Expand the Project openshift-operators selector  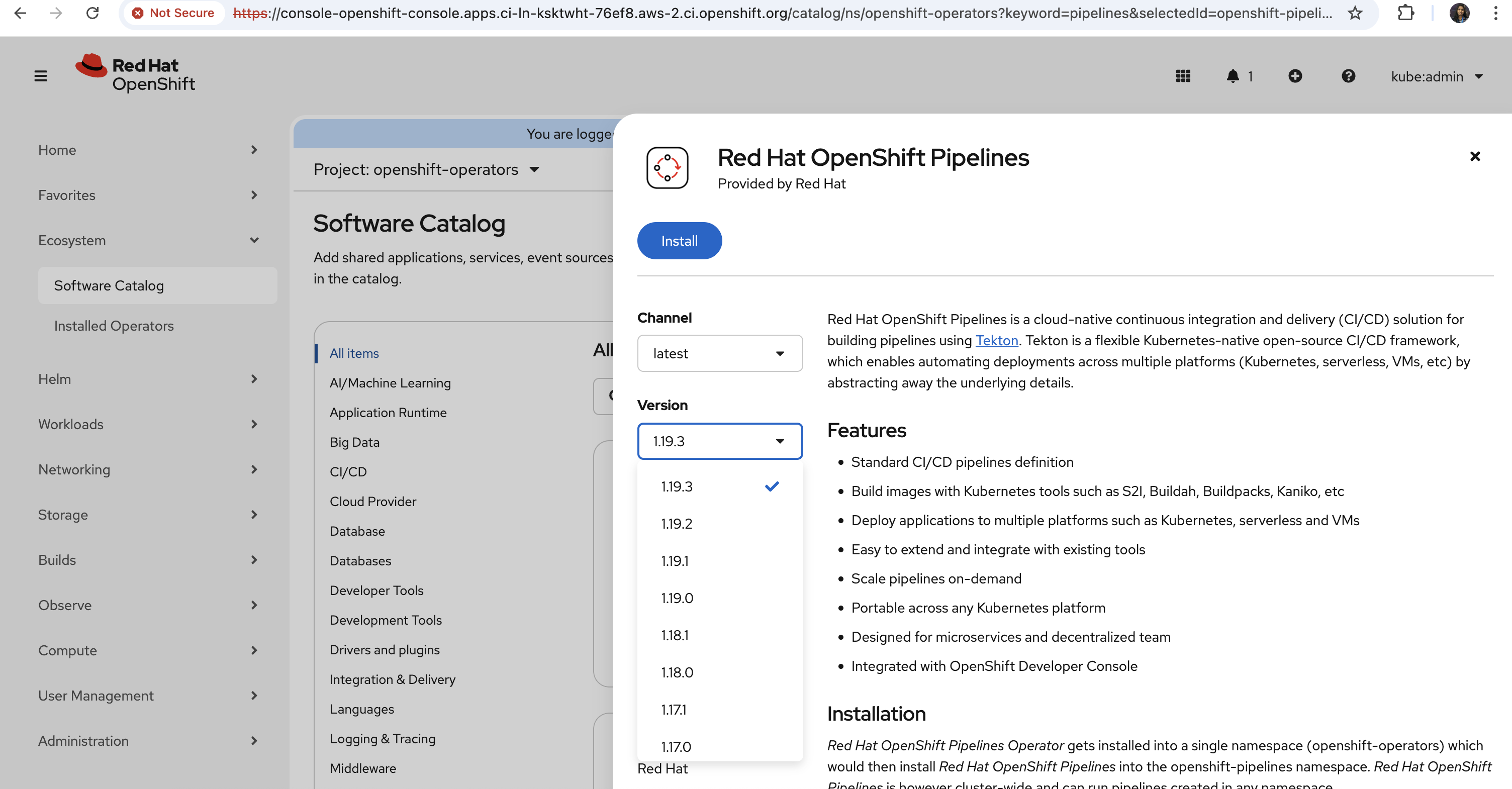(x=426, y=169)
